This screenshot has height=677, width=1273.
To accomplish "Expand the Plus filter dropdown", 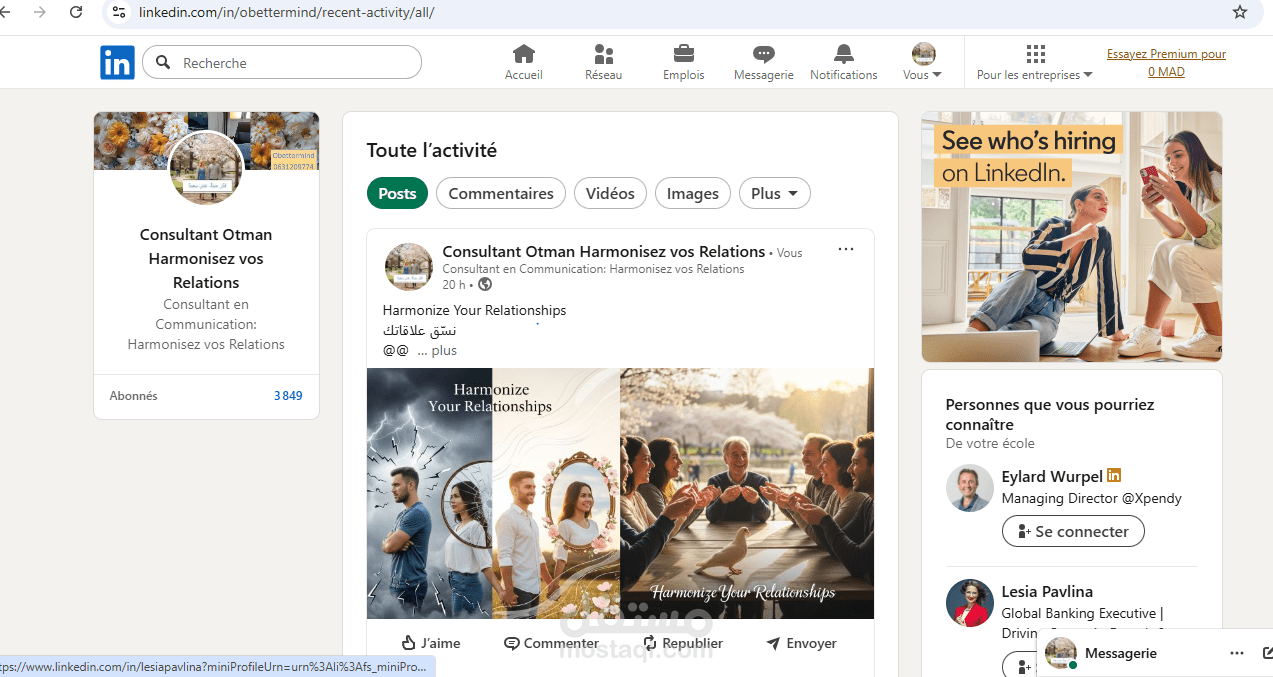I will (774, 193).
